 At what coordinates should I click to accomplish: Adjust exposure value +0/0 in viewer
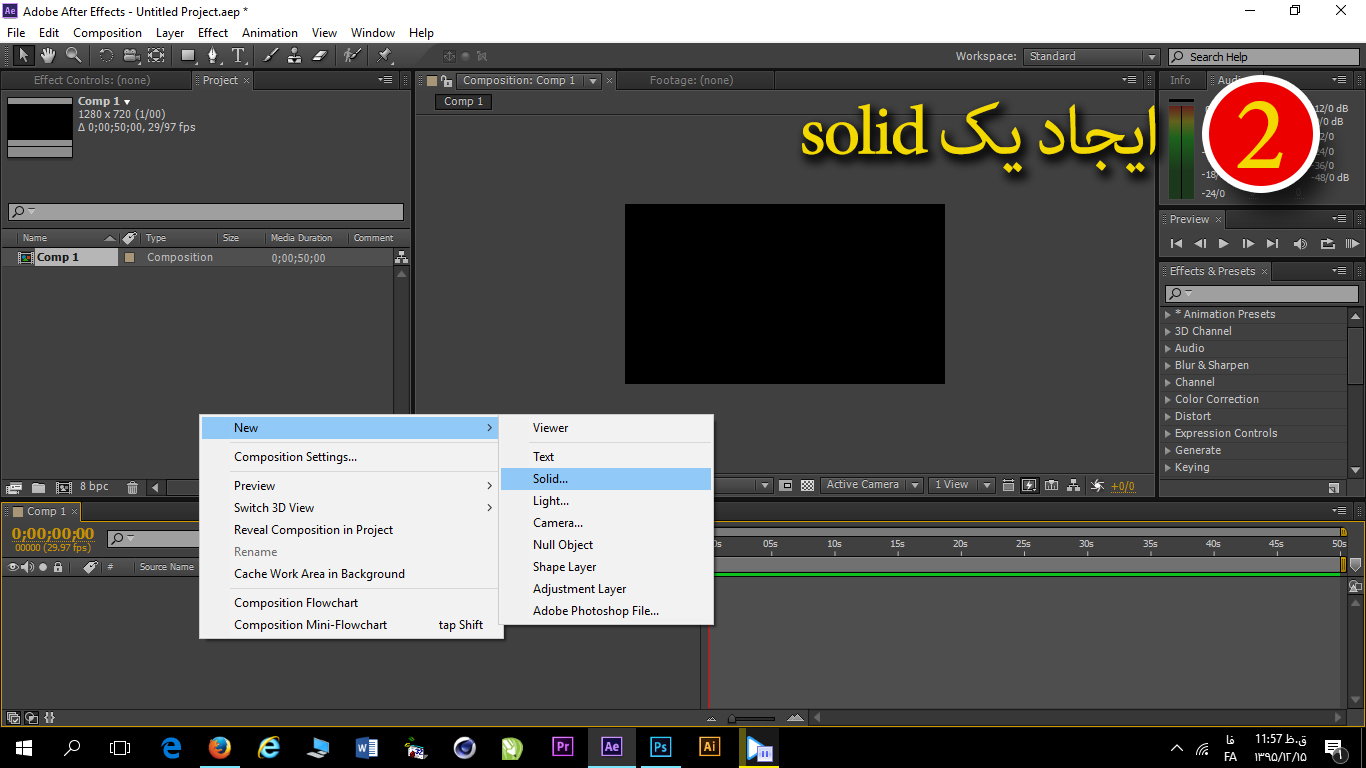click(1122, 486)
